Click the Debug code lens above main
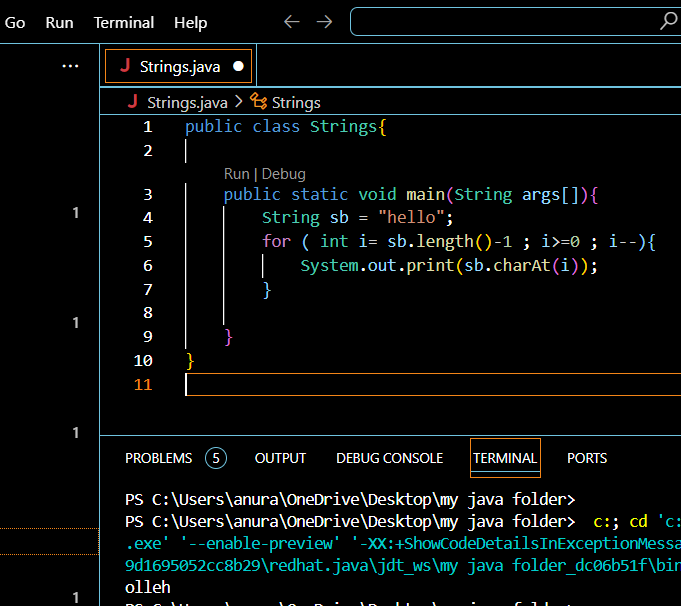The height and width of the screenshot is (606, 681). pyautogui.click(x=284, y=174)
